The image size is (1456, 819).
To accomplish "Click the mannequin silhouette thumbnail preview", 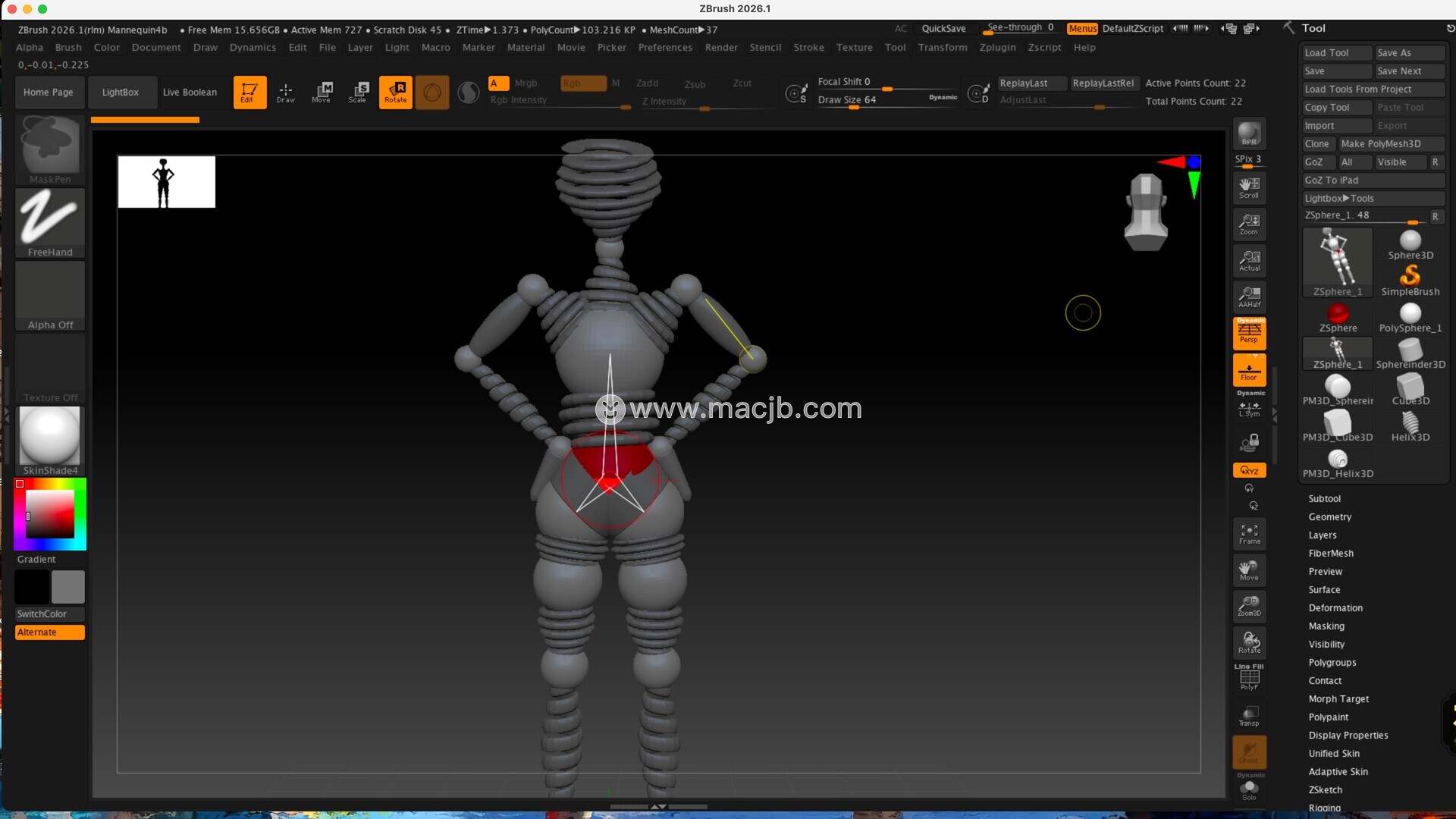I will 166,182.
